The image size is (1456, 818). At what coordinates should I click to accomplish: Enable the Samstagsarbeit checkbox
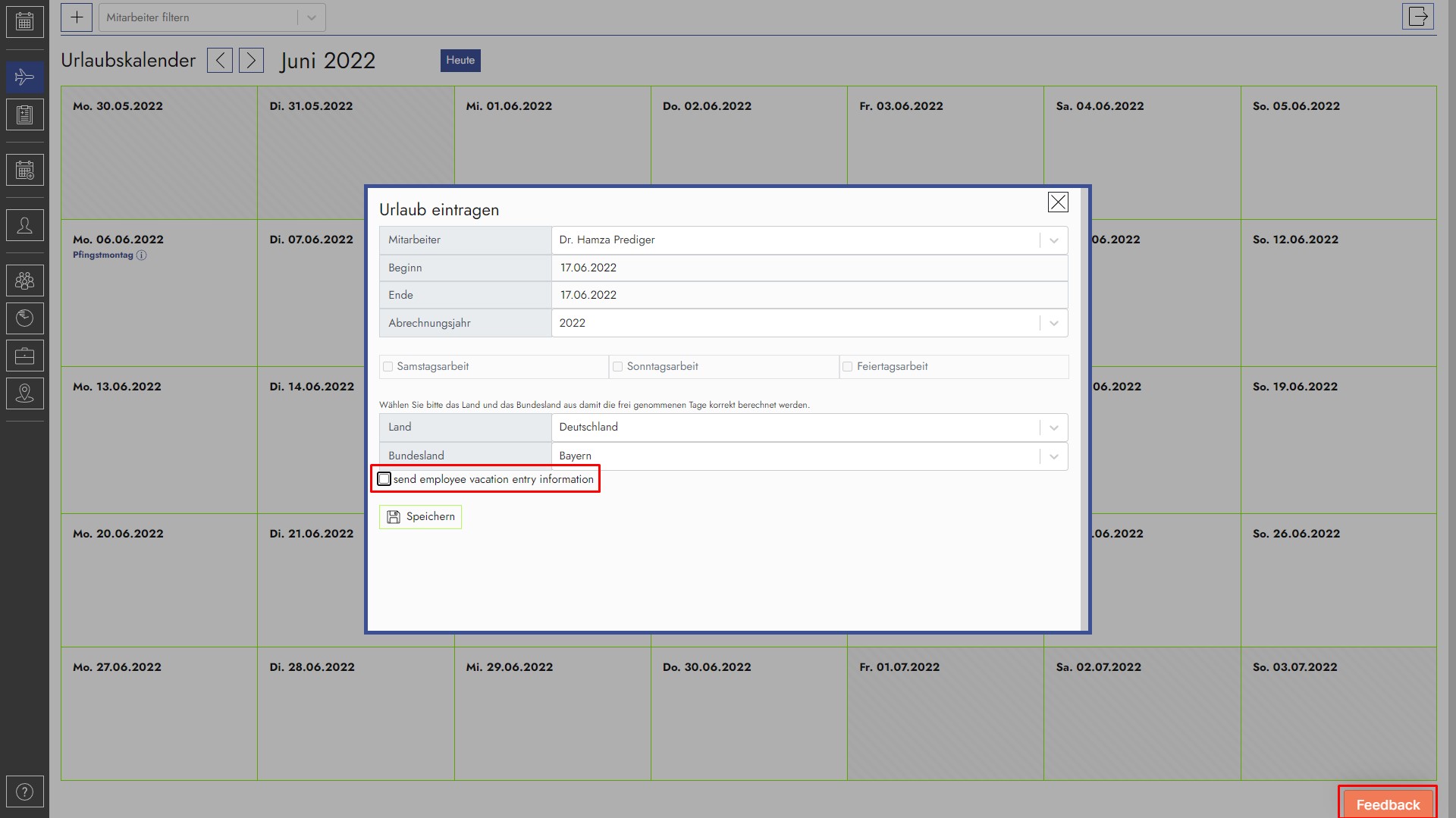pyautogui.click(x=388, y=367)
